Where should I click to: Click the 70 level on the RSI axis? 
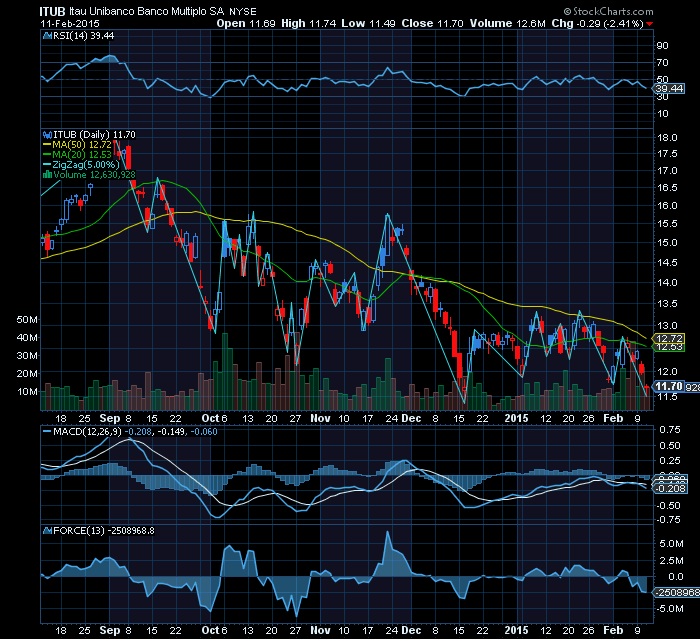pyautogui.click(x=662, y=63)
